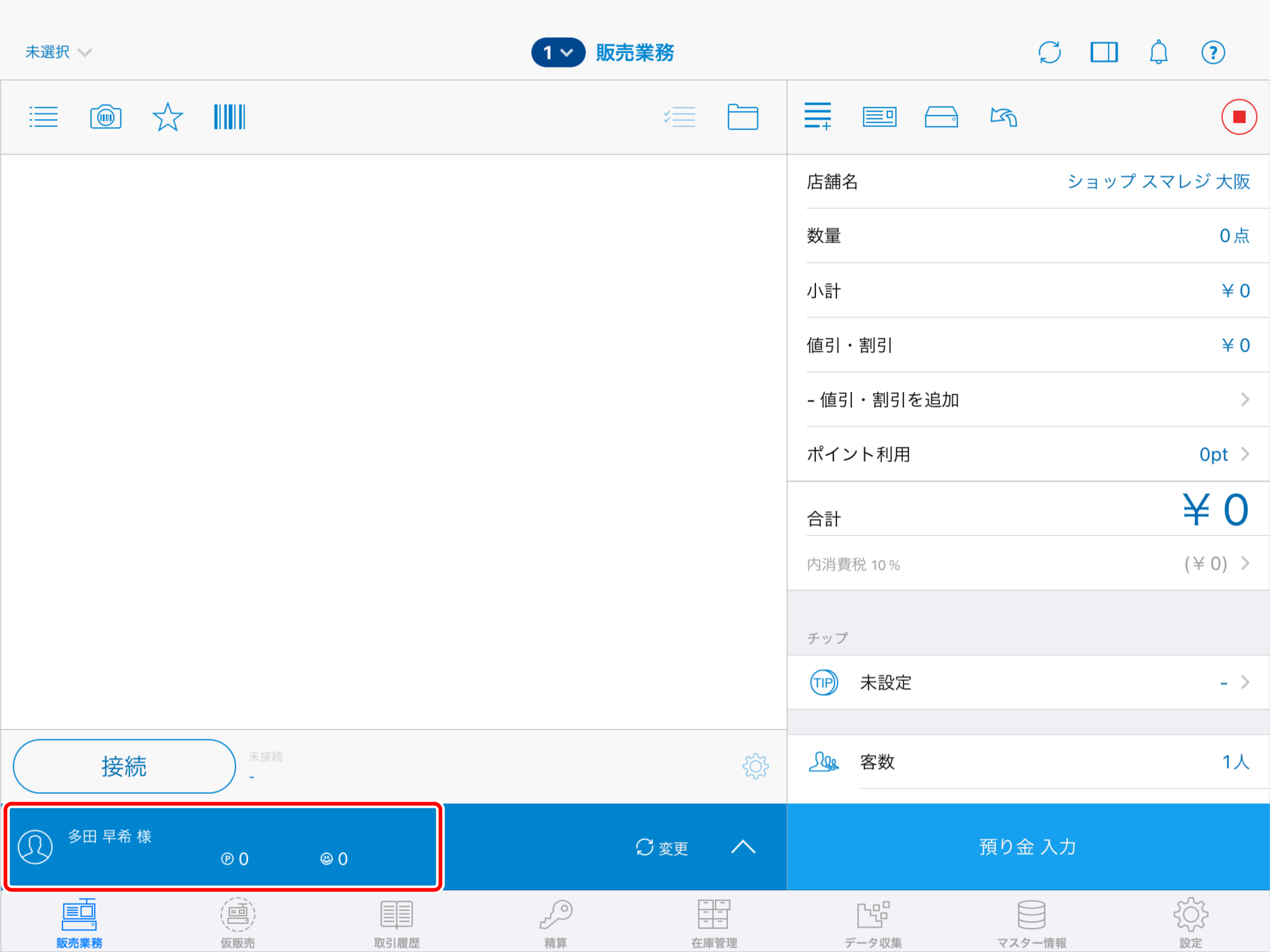The width and height of the screenshot is (1270, 952).
Task: Switch to 販売業務 tab
Action: coord(79,922)
